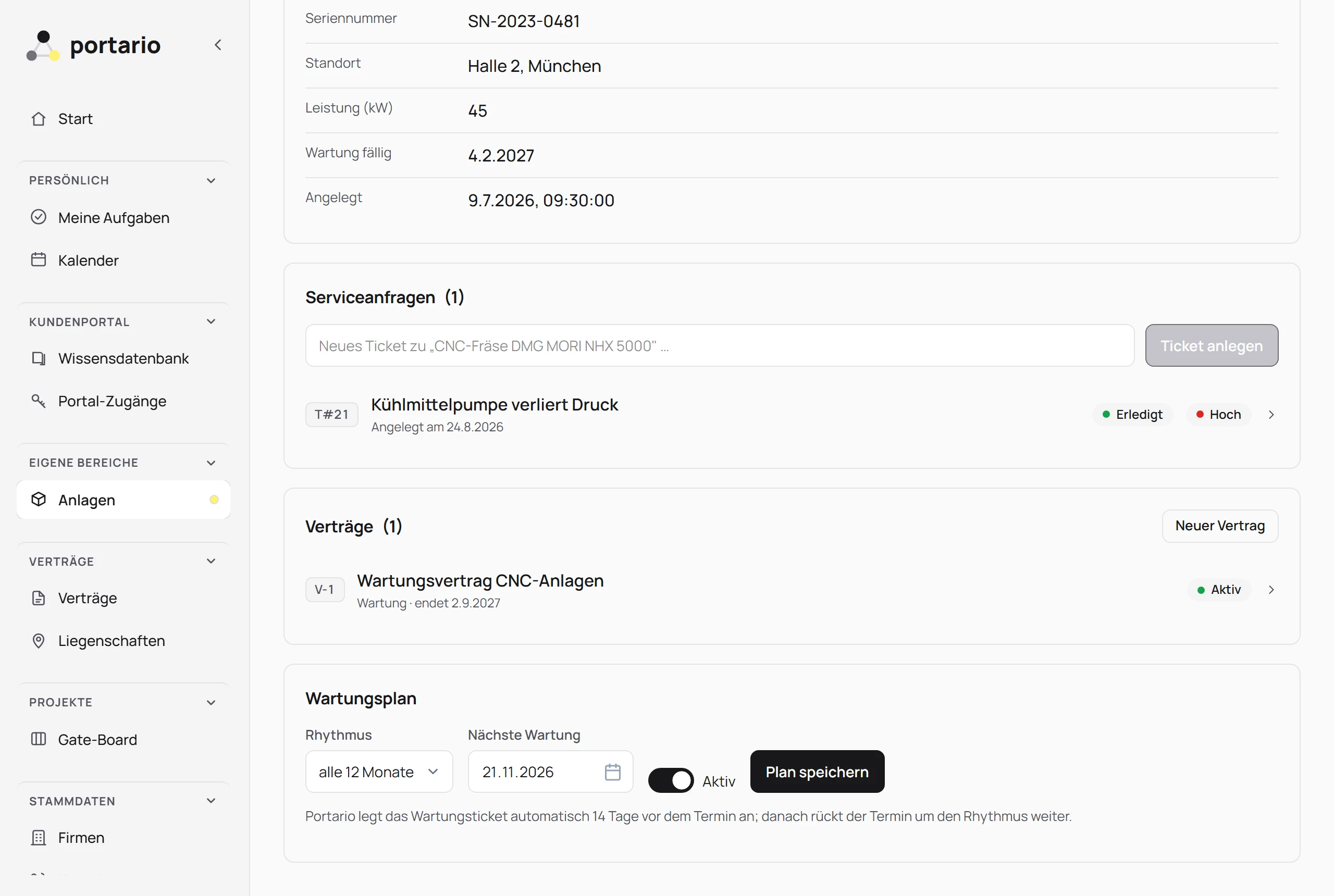Go to Start in the sidebar
Viewport: 1334px width, 896px height.
point(123,119)
